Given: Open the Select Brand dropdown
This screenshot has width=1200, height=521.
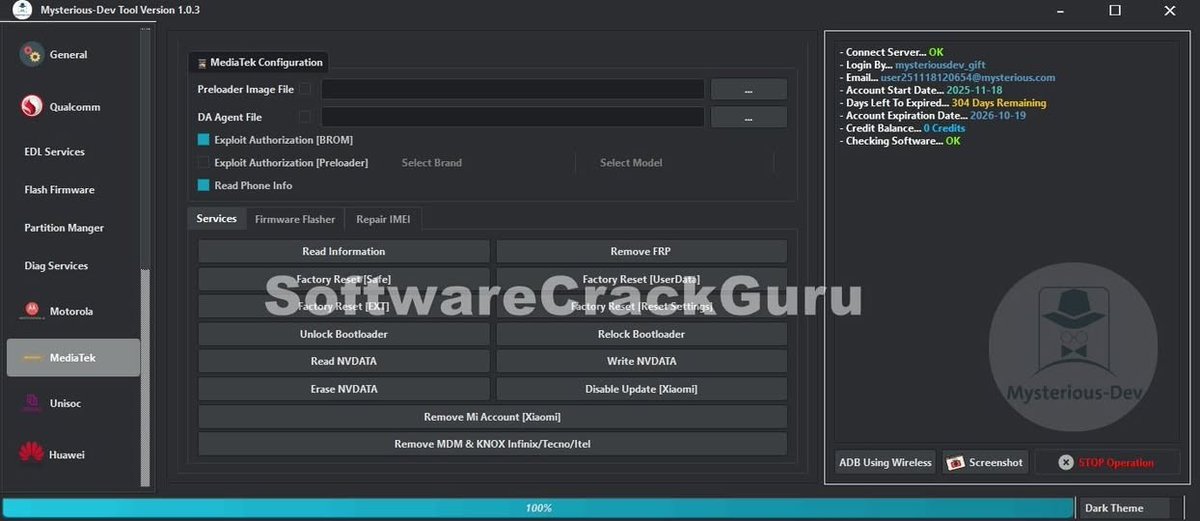Looking at the screenshot, I should click(x=487, y=162).
